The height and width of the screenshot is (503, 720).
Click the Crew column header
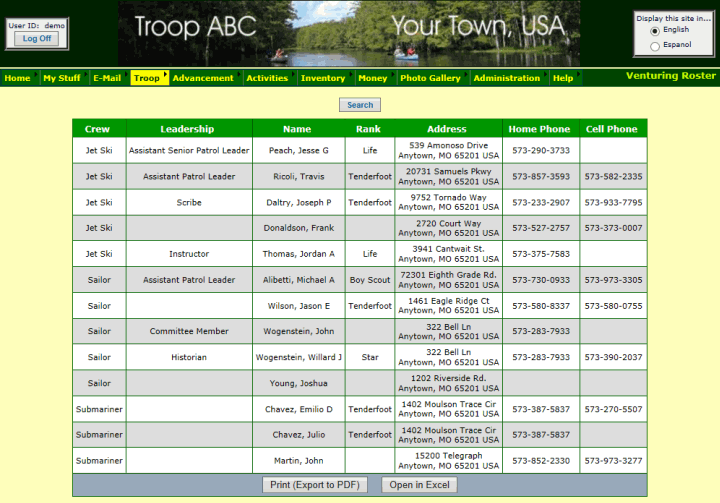click(x=97, y=129)
